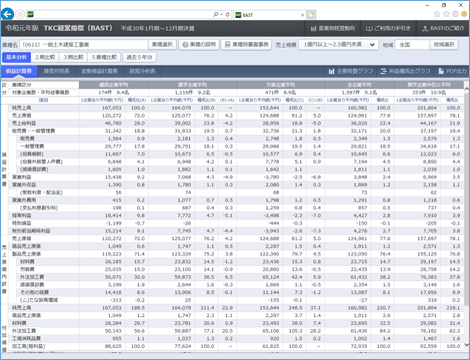Open 業種別審査事典 reference
Viewport: 470px width, 360px height.
(246, 45)
